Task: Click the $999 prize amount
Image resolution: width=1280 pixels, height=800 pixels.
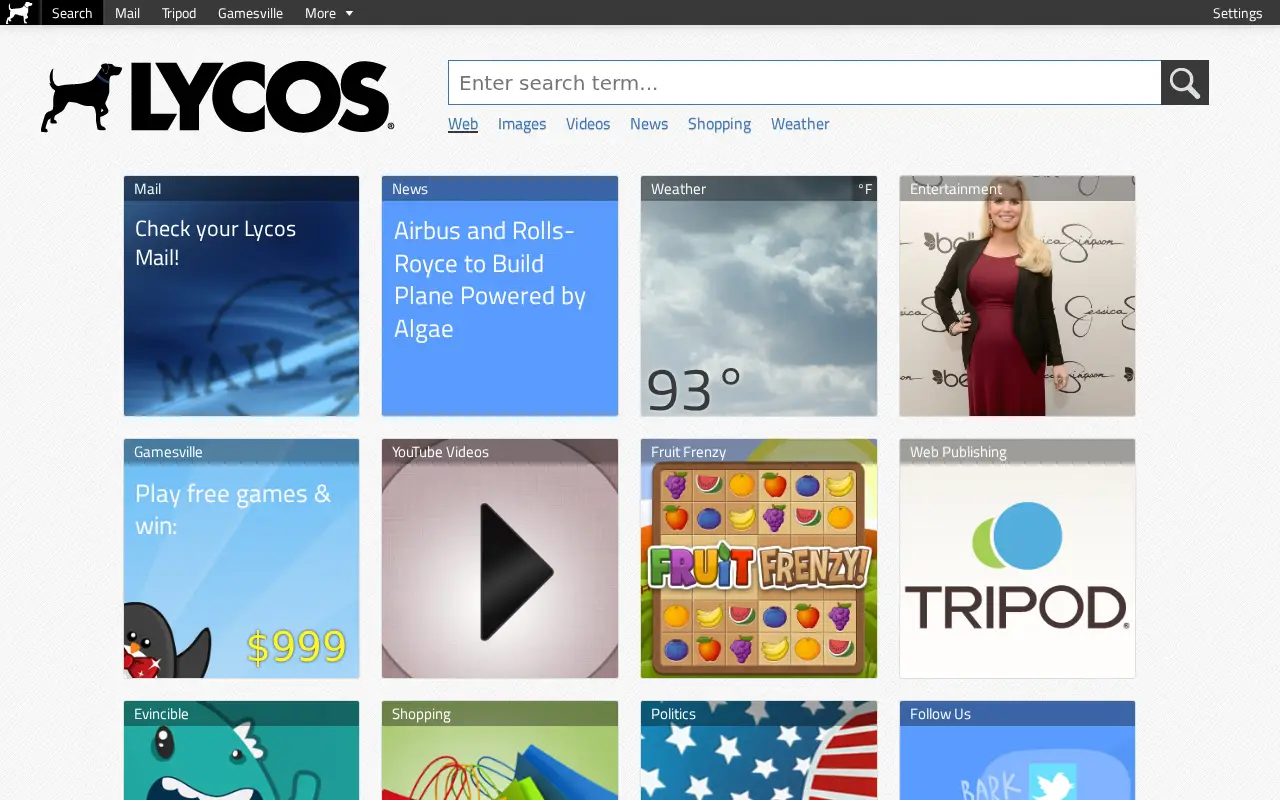Action: point(296,648)
